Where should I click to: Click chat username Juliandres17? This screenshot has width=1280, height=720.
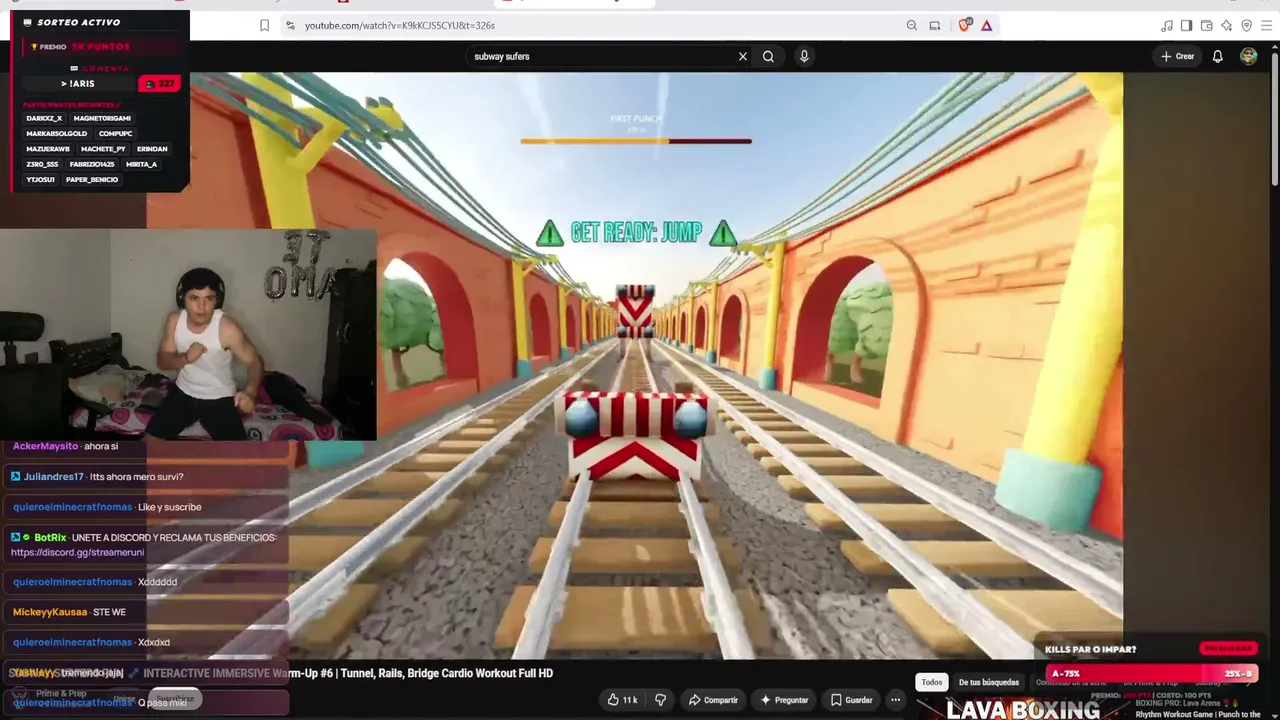point(54,477)
